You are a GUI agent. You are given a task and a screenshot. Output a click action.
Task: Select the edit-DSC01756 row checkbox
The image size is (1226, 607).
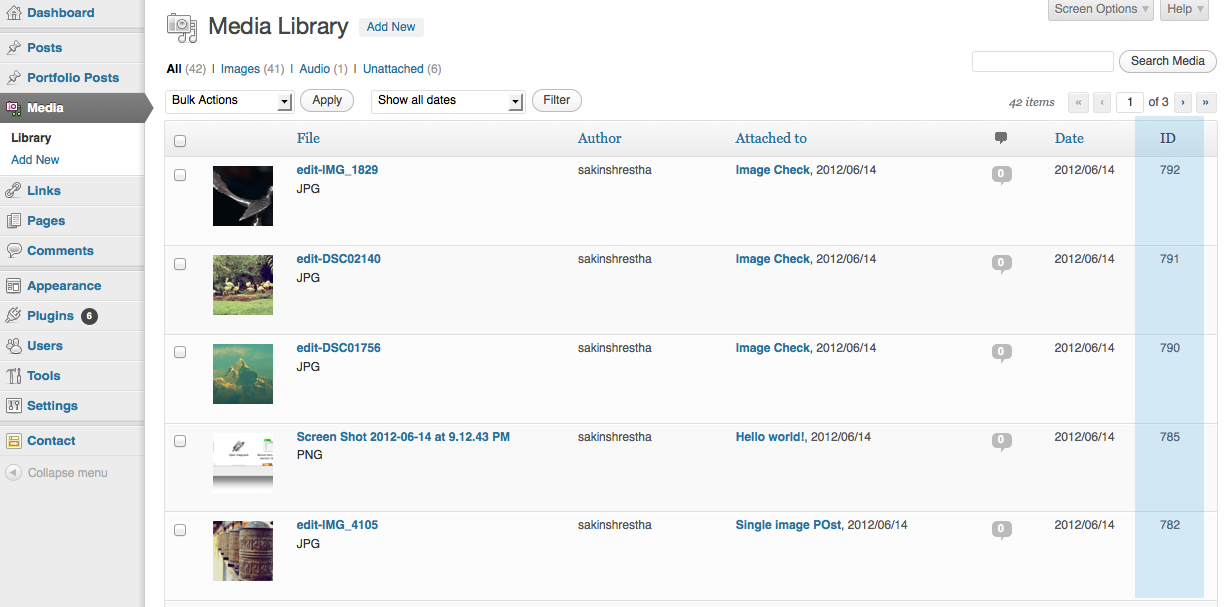pyautogui.click(x=180, y=353)
